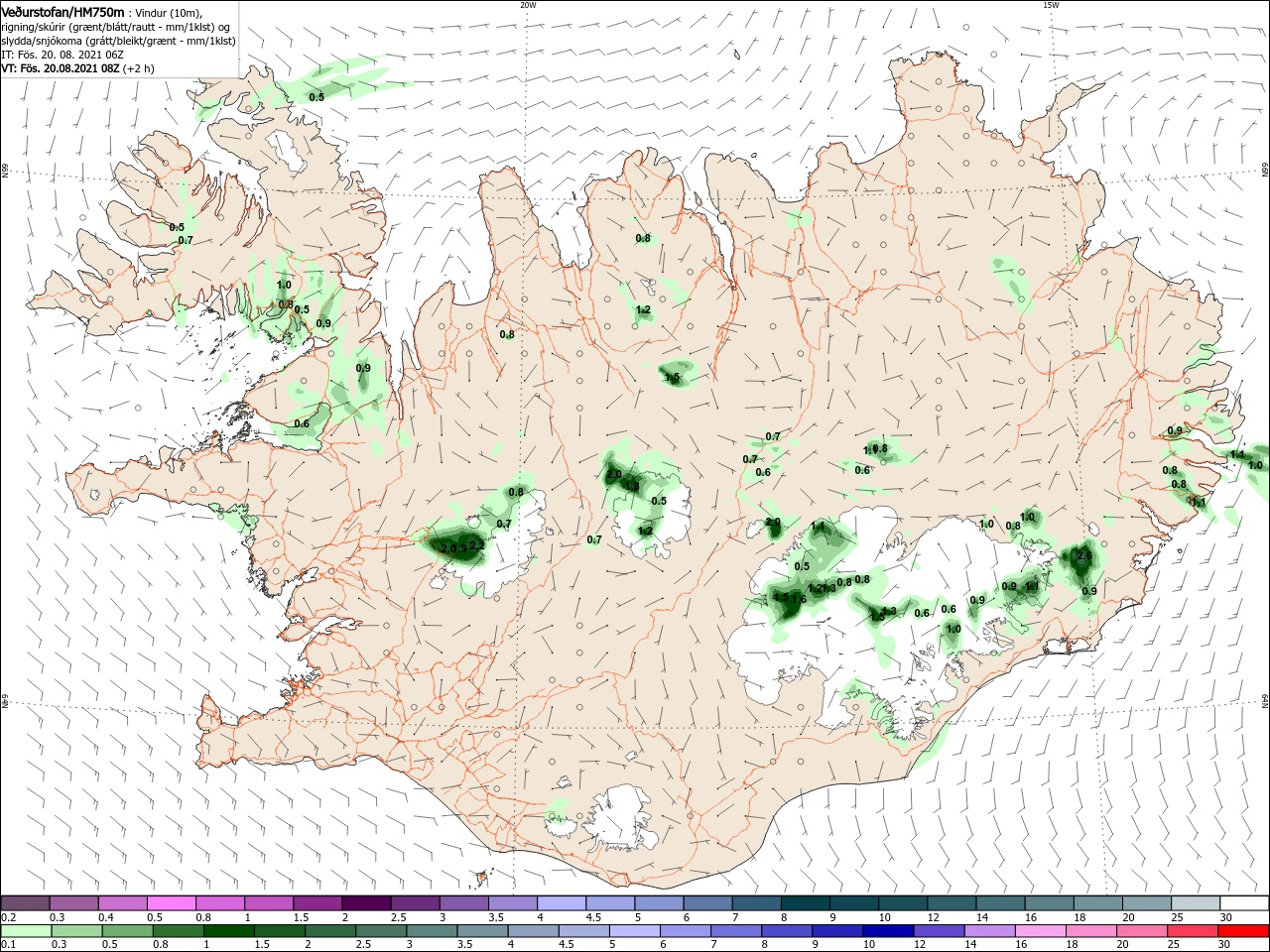Click the initial time line 'IT: Fös. 20. 08. 2021 06Z'
Viewport: 1270px width, 952px height.
click(x=63, y=56)
